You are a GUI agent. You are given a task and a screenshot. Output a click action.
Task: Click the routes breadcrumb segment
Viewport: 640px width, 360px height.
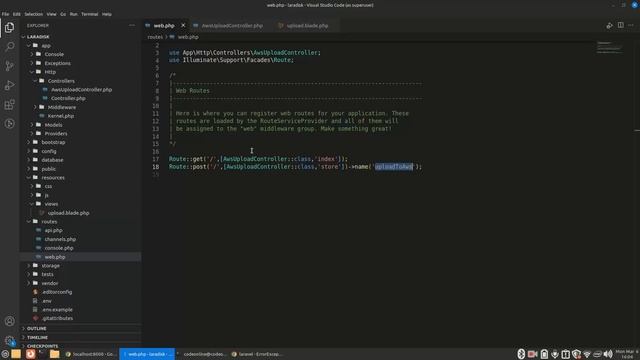click(155, 37)
